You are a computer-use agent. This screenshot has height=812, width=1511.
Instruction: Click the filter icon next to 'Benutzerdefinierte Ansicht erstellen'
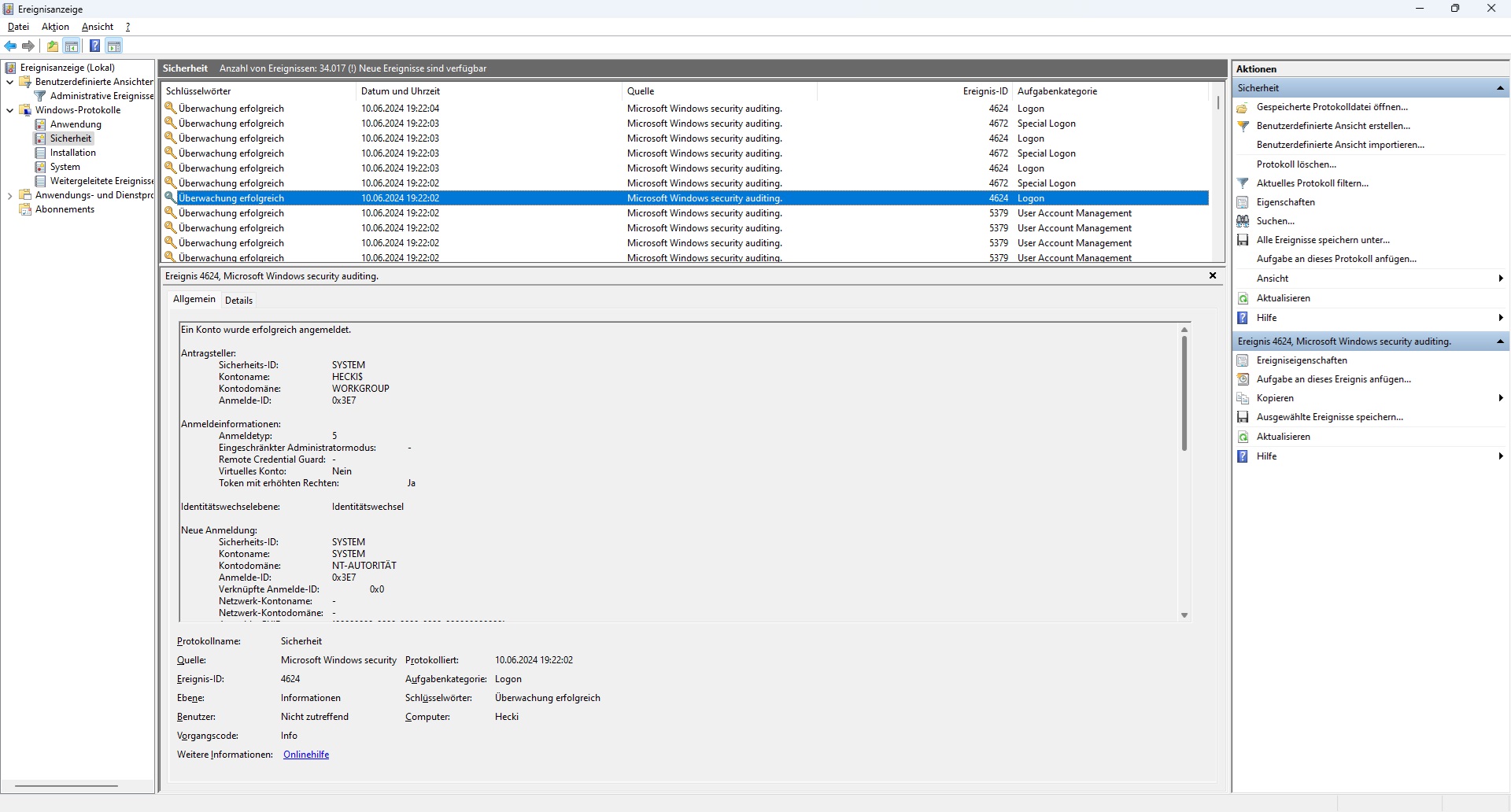[x=1243, y=125]
